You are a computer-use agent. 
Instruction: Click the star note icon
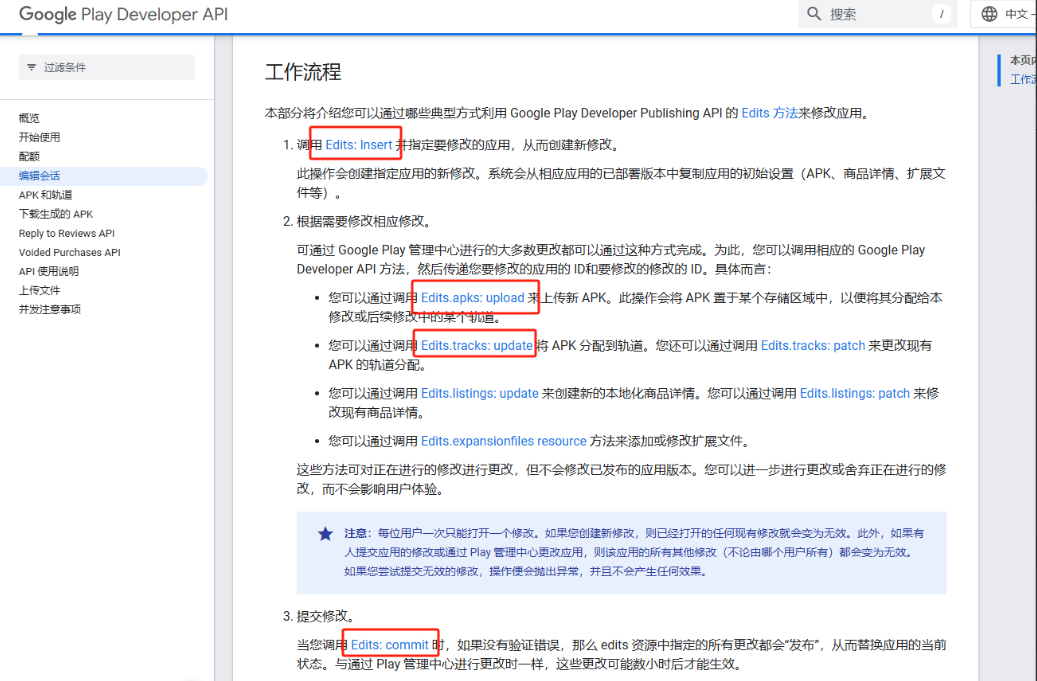coord(325,534)
